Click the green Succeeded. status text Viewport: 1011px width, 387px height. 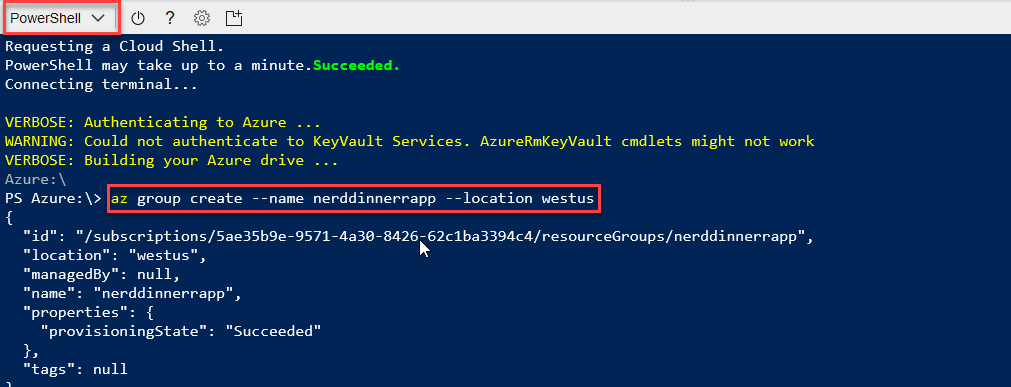pyautogui.click(x=357, y=65)
